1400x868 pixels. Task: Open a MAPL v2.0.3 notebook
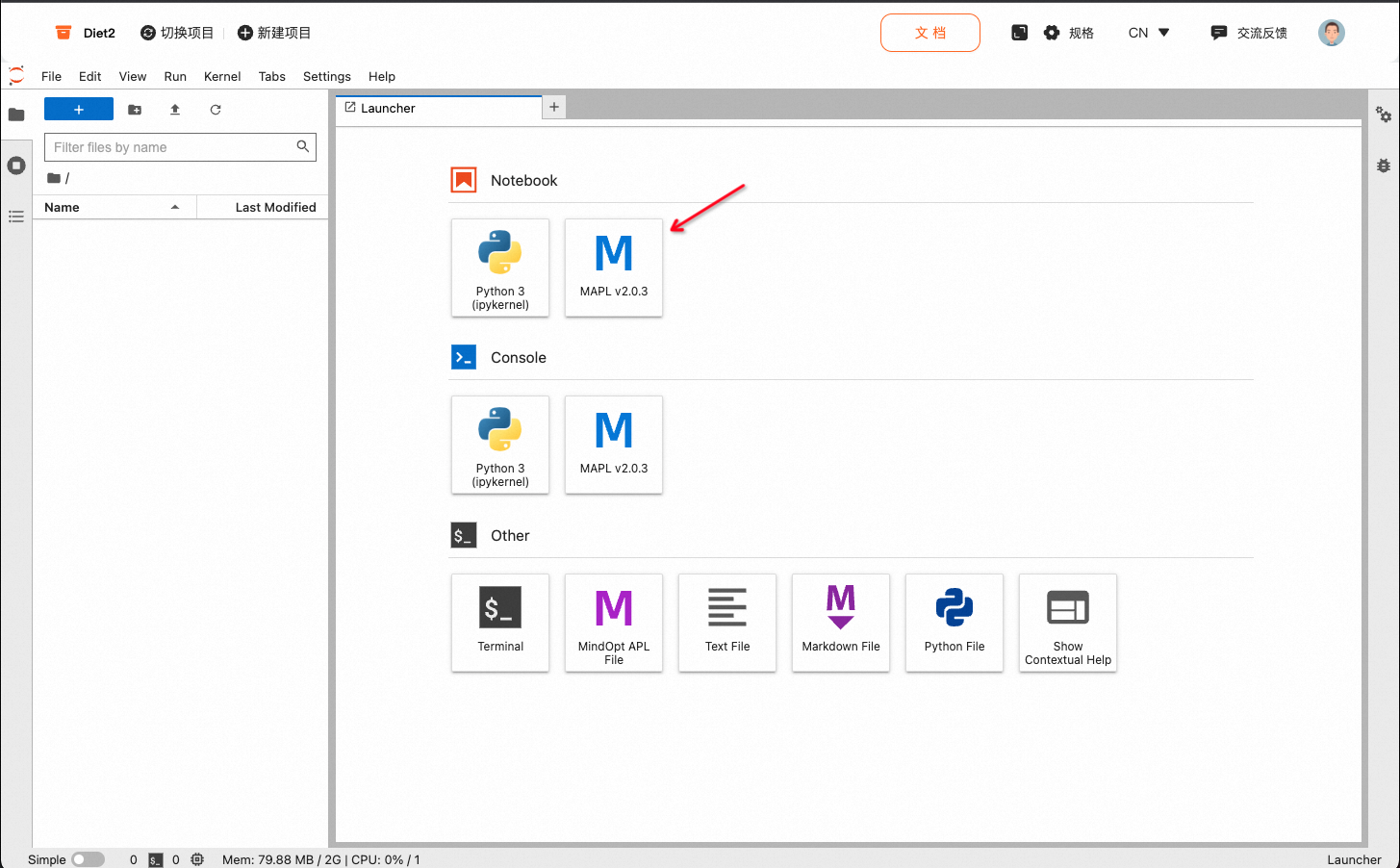point(614,267)
